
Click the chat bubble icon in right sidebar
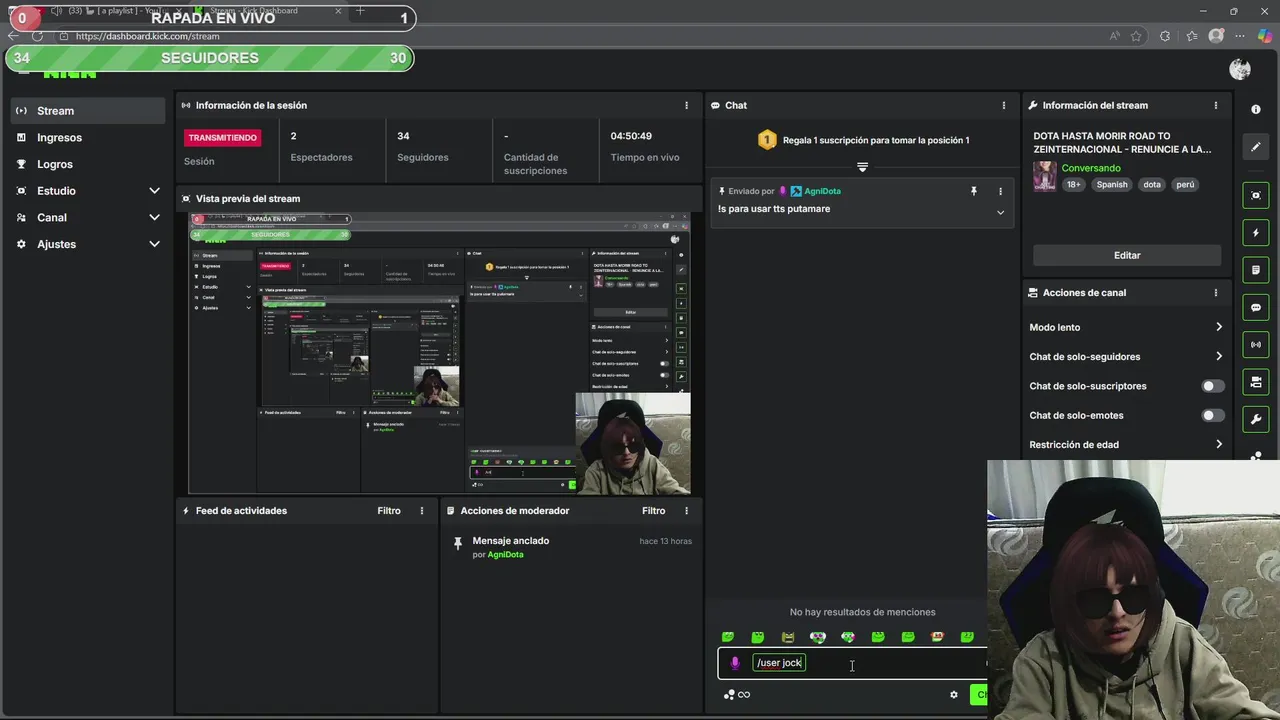coord(1256,308)
